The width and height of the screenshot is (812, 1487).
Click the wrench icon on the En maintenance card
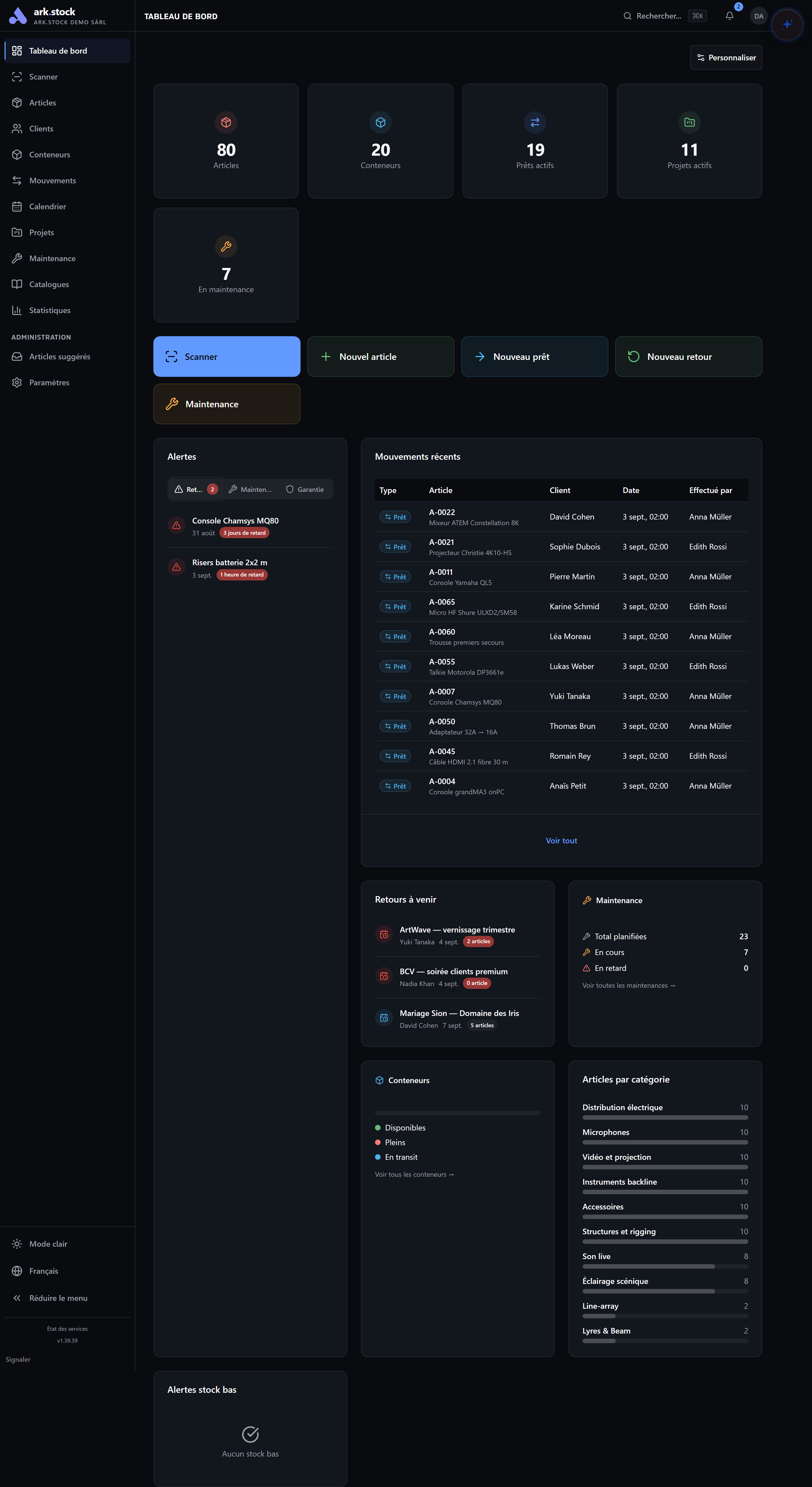[x=226, y=247]
